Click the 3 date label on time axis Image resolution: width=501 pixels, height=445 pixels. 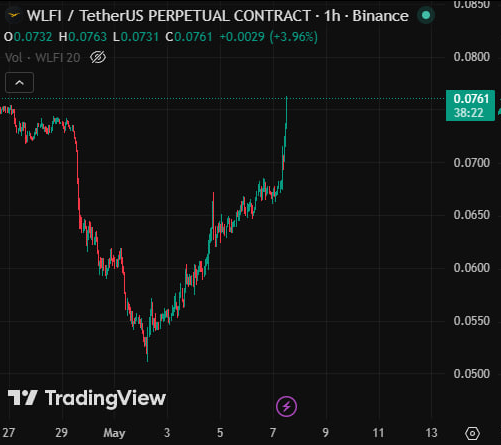(x=167, y=433)
